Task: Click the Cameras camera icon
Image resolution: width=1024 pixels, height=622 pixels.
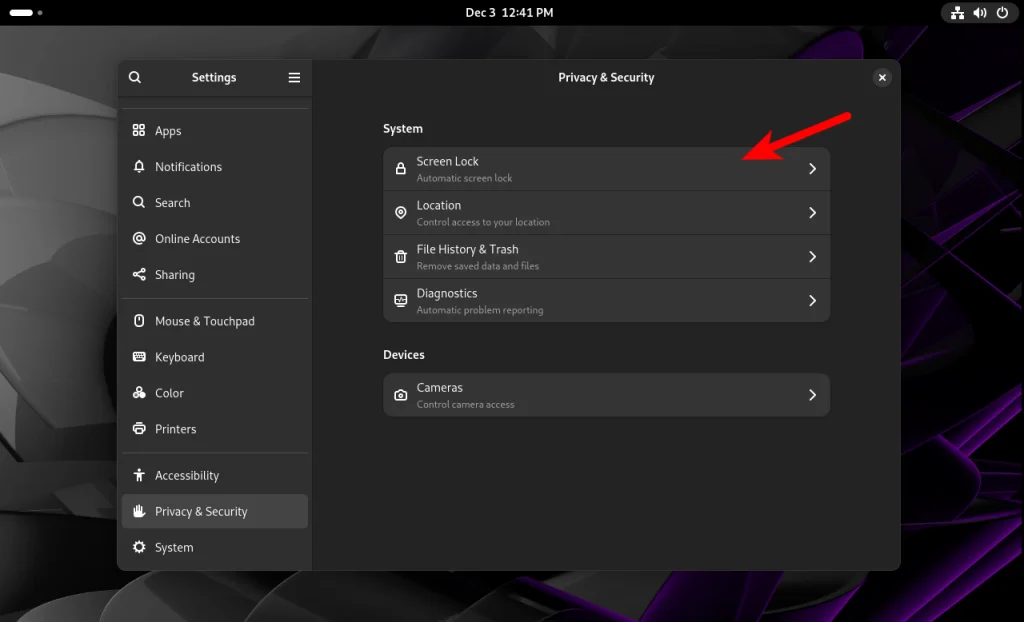Action: coord(400,395)
